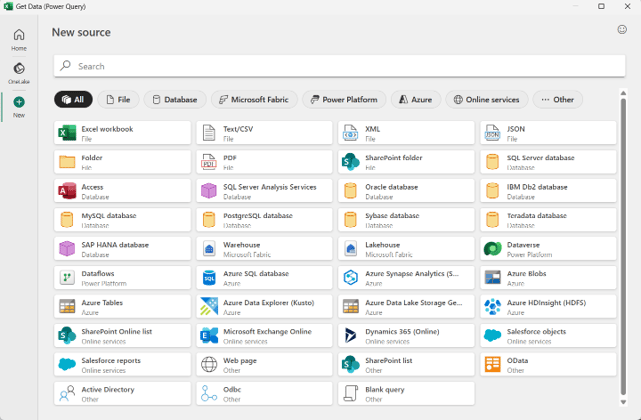Select the Dataflows icon

tap(67, 278)
